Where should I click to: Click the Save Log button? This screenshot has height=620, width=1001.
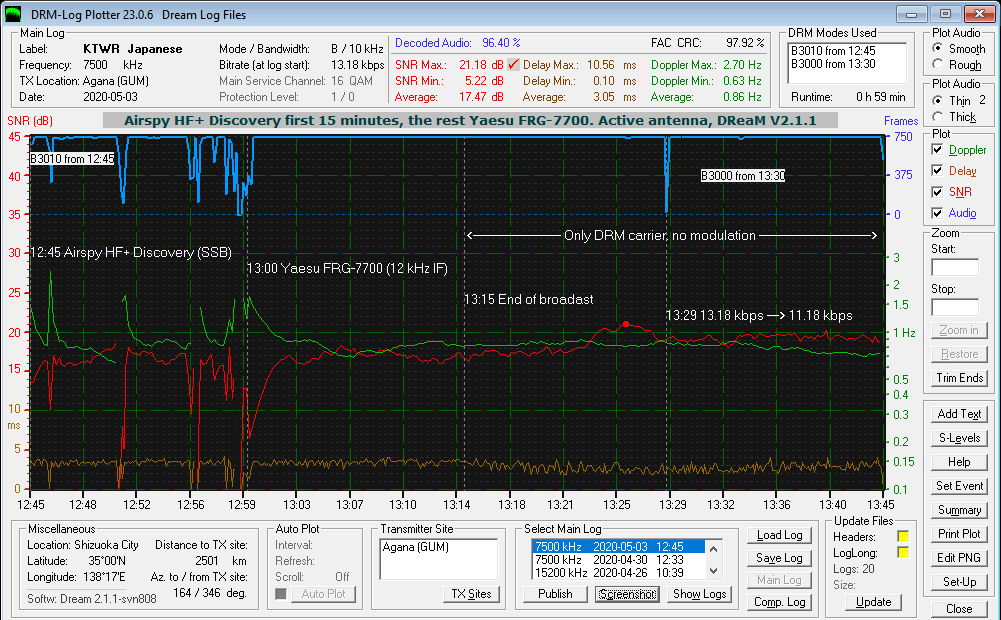click(779, 557)
